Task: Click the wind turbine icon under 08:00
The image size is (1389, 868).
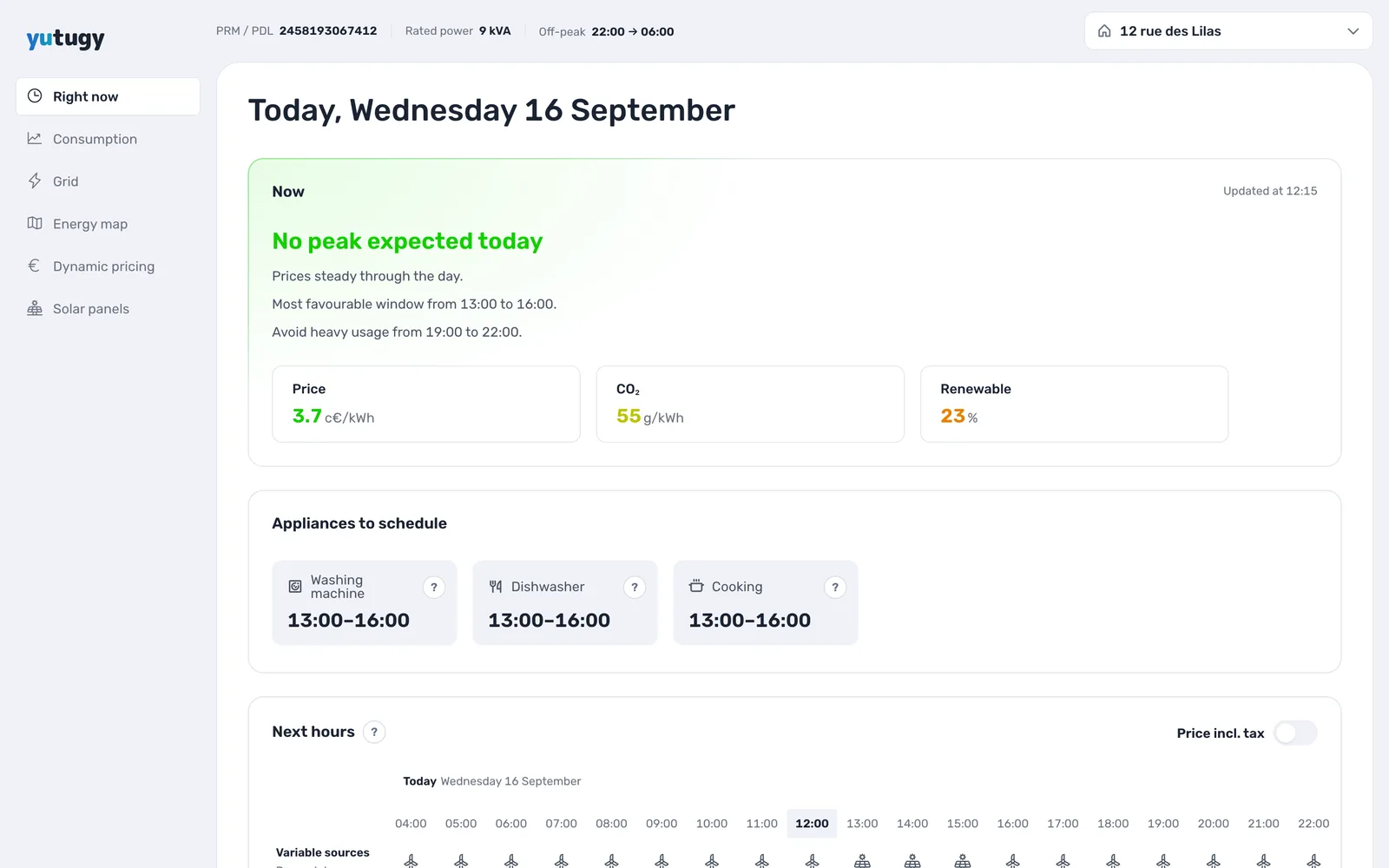Action: click(x=611, y=861)
